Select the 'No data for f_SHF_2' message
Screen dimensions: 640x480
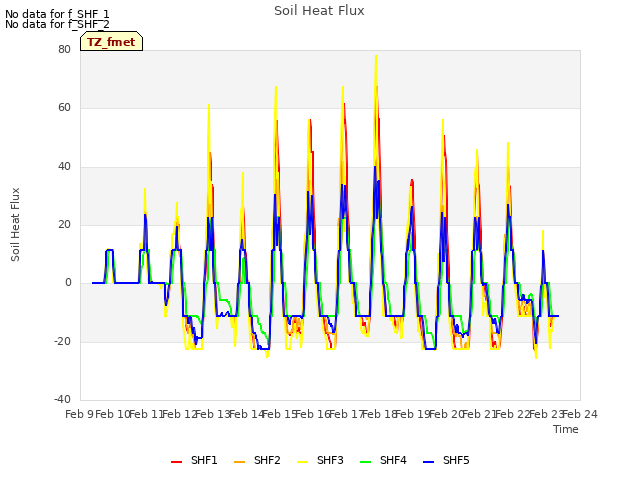pos(57,24)
